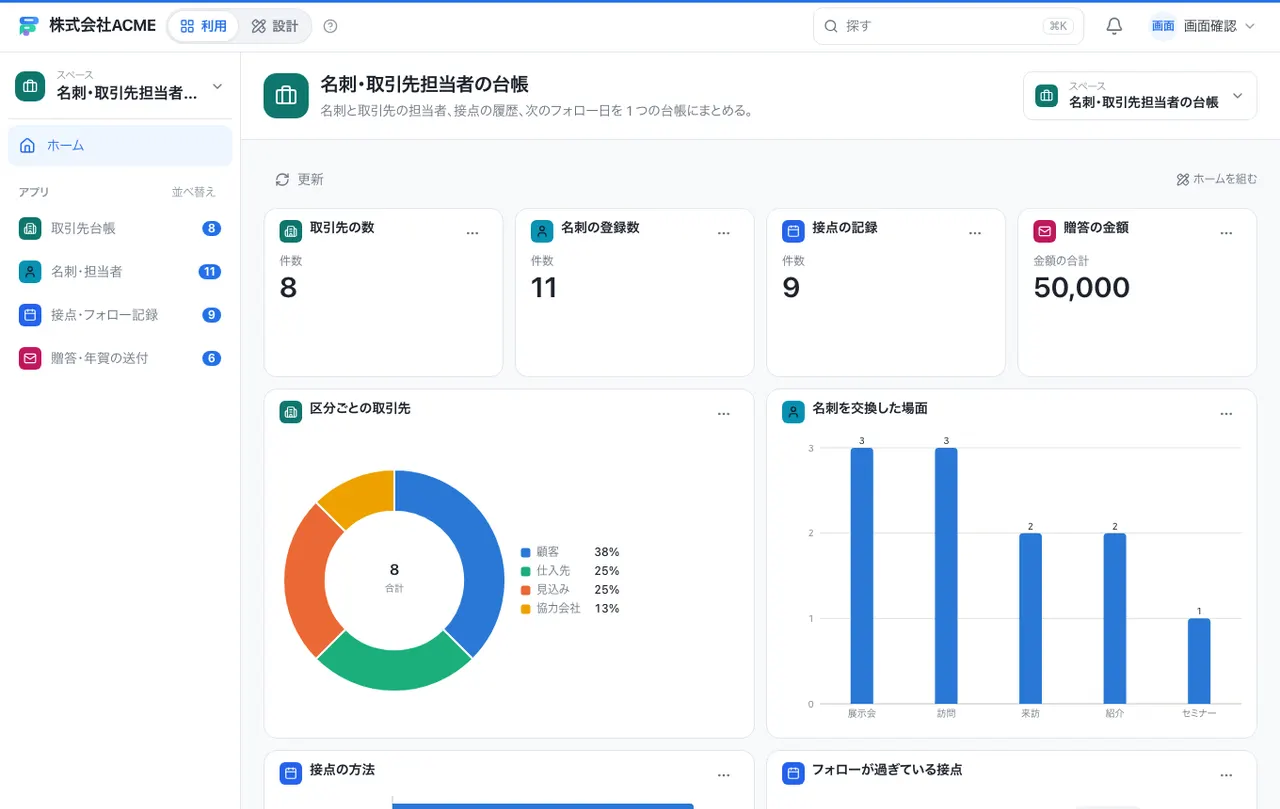The image size is (1280, 809).
Task: Click the 展示会 bar in the chart
Action: [862, 576]
